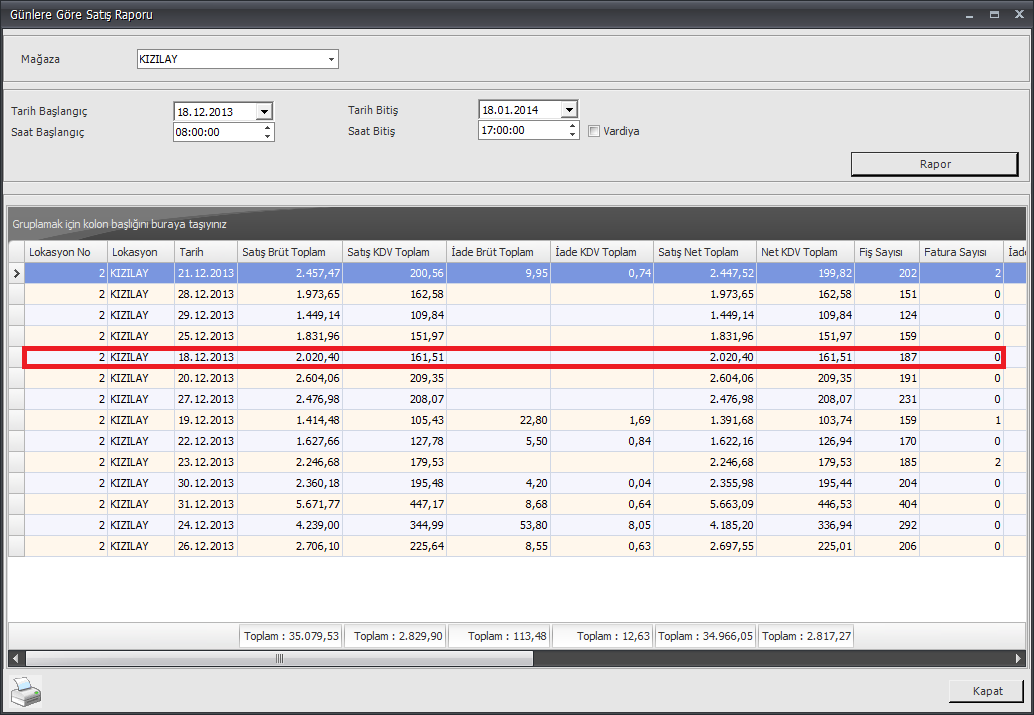Select the date cell 23.12.2013
The height and width of the screenshot is (715, 1034).
pyautogui.click(x=206, y=462)
